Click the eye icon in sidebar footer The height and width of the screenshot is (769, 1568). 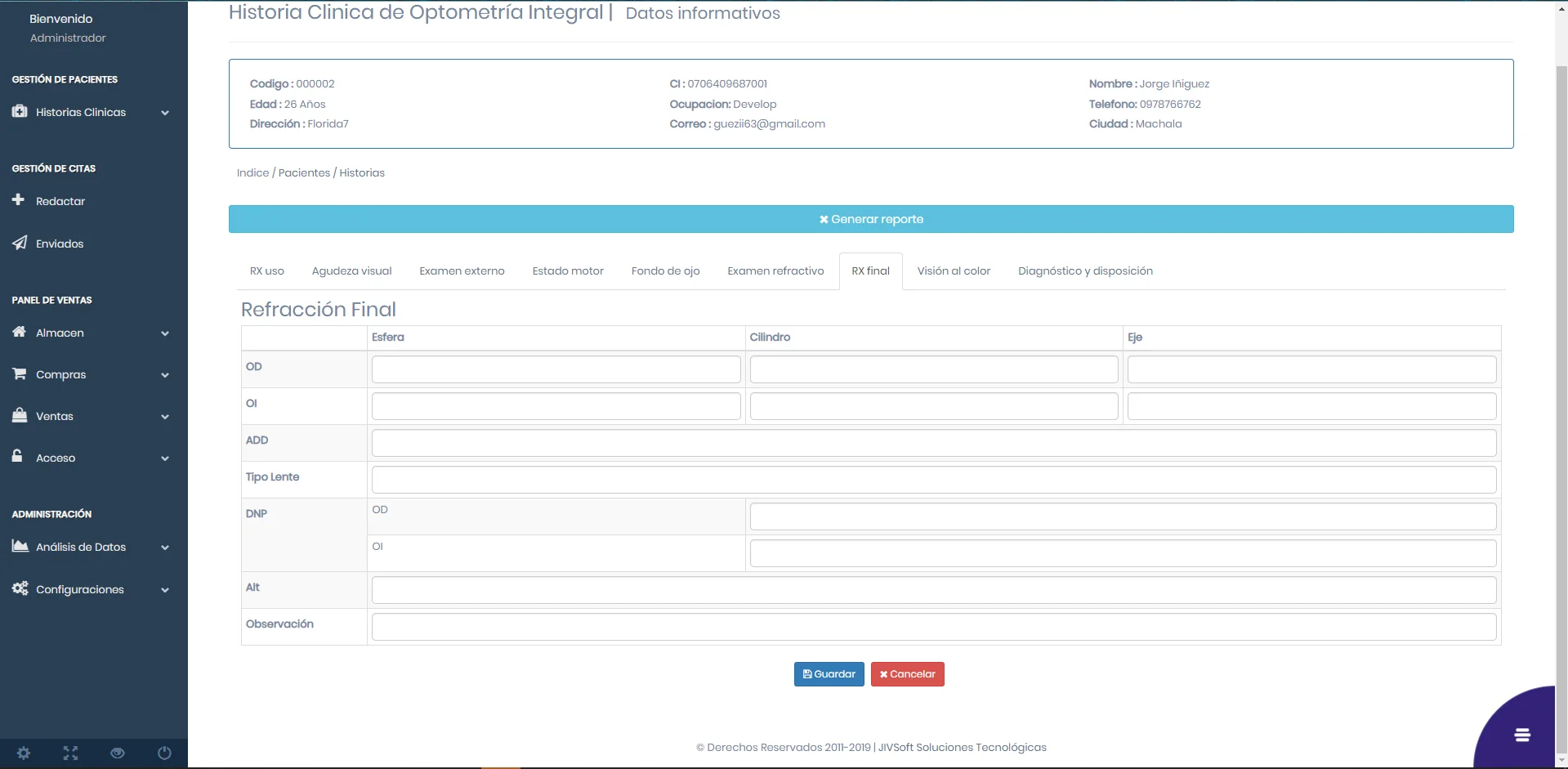(118, 753)
